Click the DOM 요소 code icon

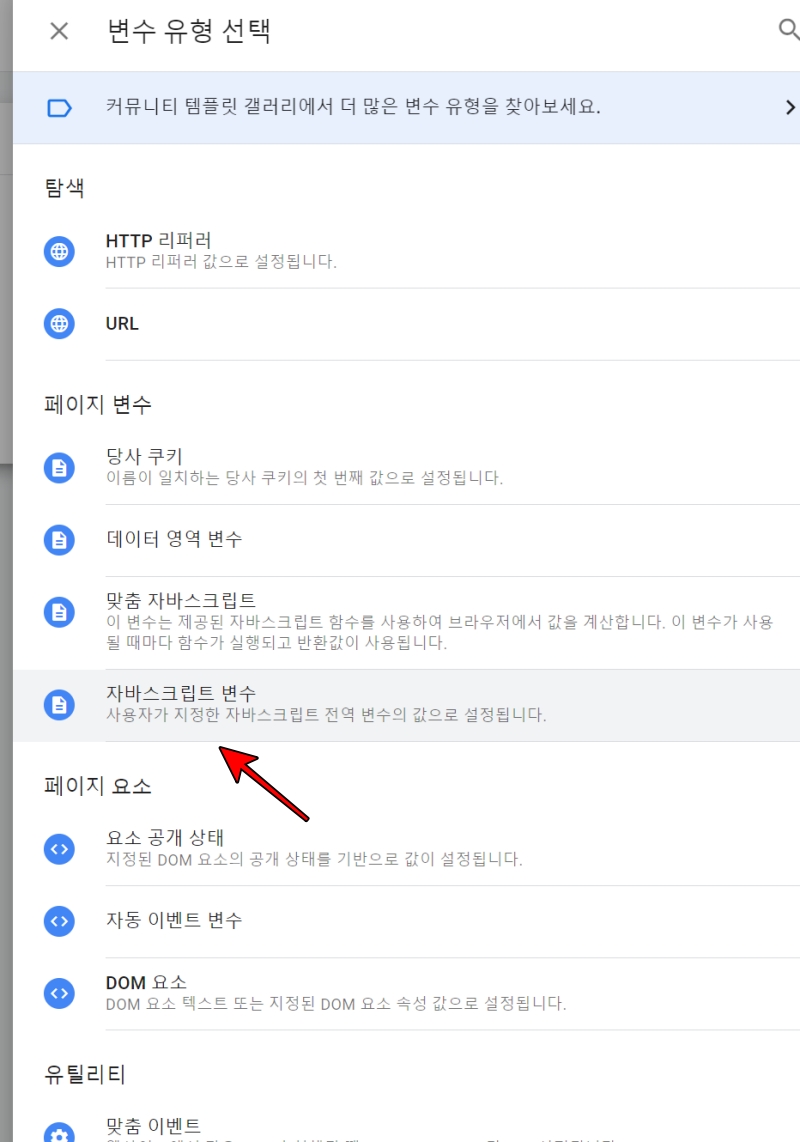[x=59, y=995]
